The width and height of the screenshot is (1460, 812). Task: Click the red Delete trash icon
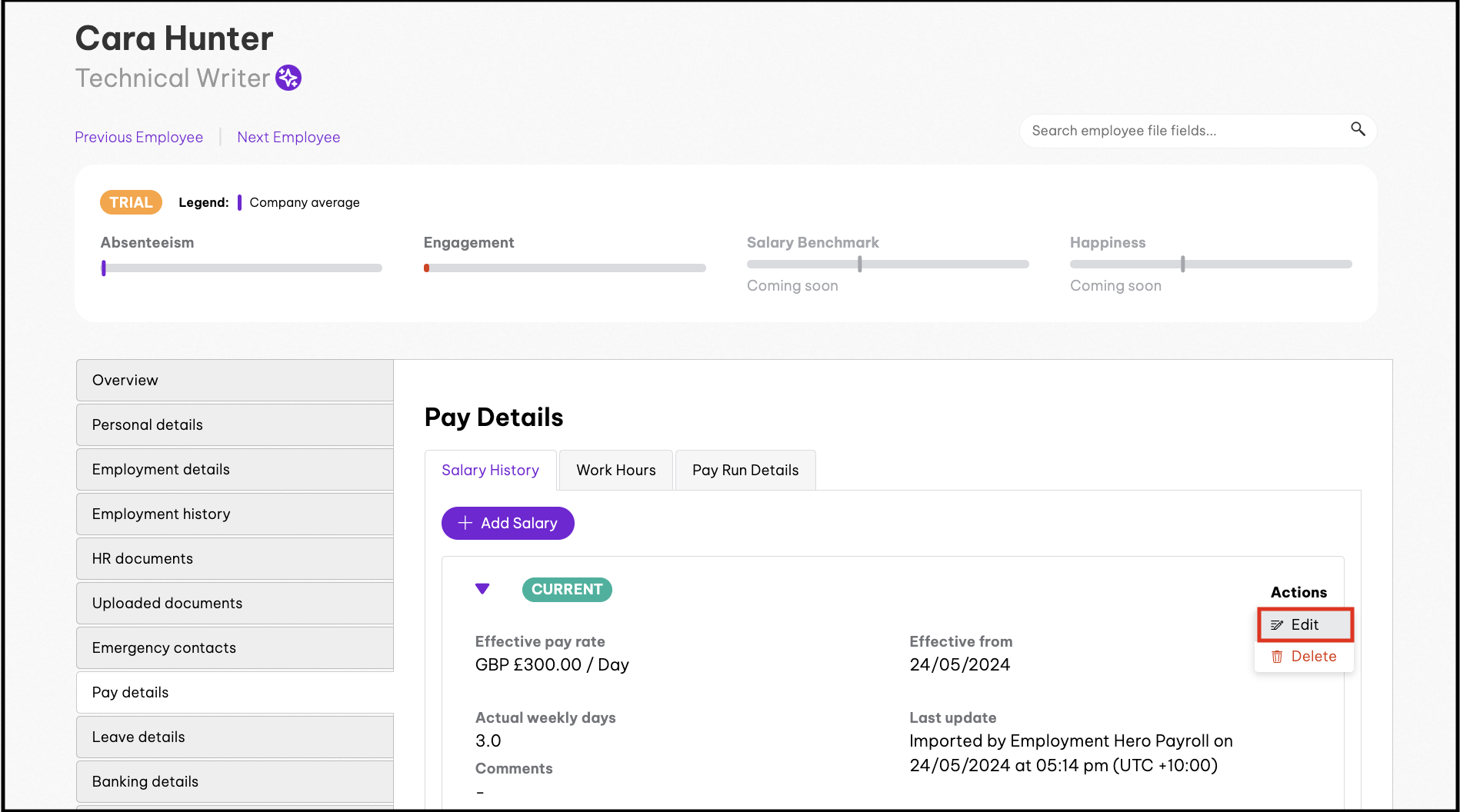click(1277, 657)
